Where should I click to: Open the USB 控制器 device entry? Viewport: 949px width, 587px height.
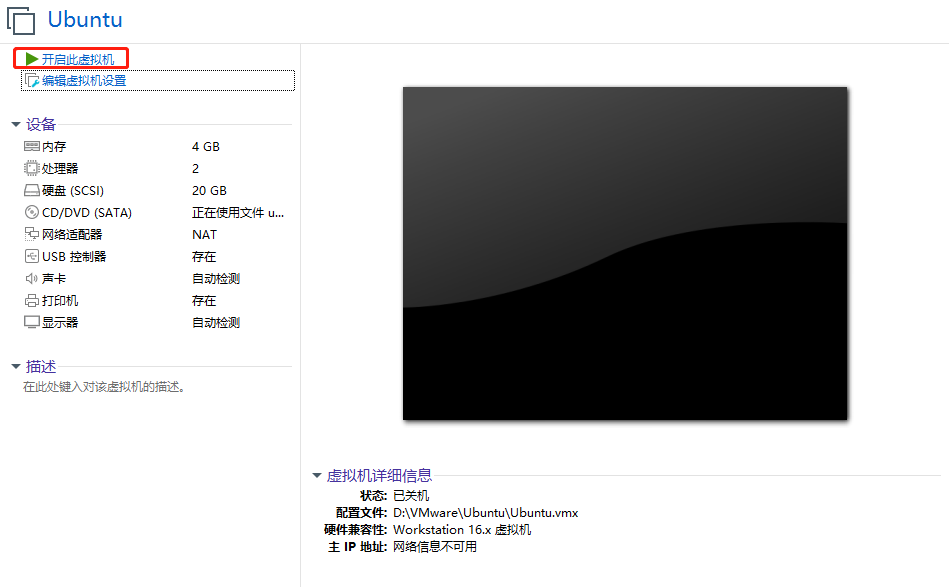[x=74, y=257]
